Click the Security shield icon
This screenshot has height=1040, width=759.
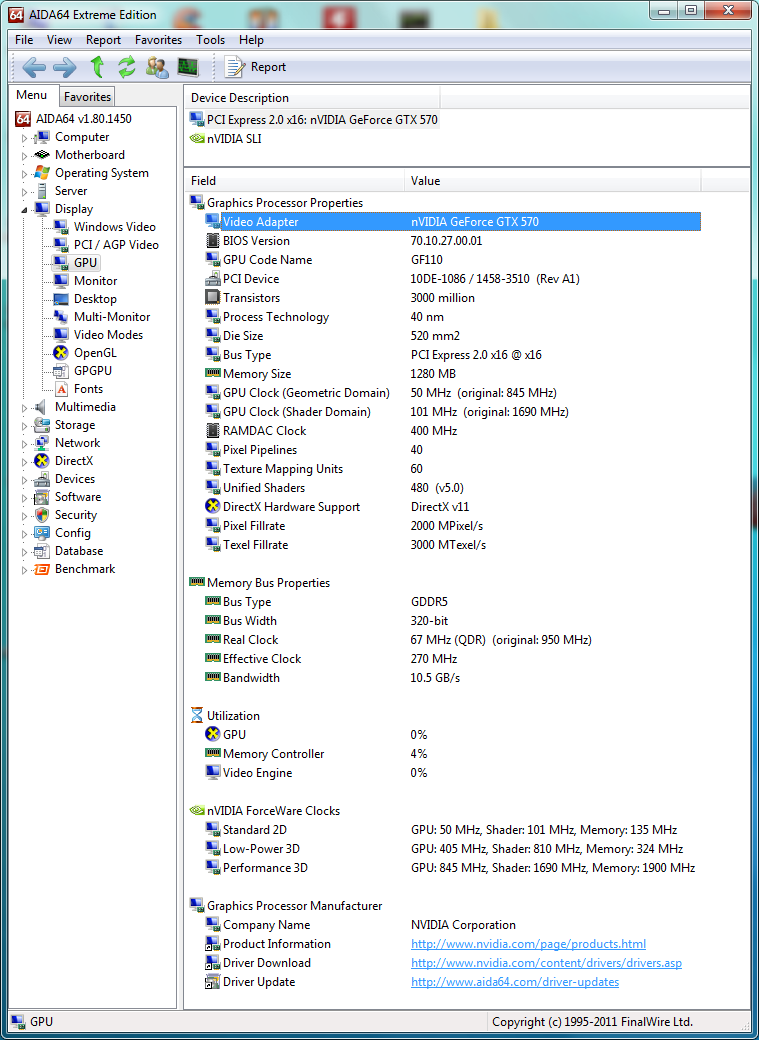(x=42, y=515)
